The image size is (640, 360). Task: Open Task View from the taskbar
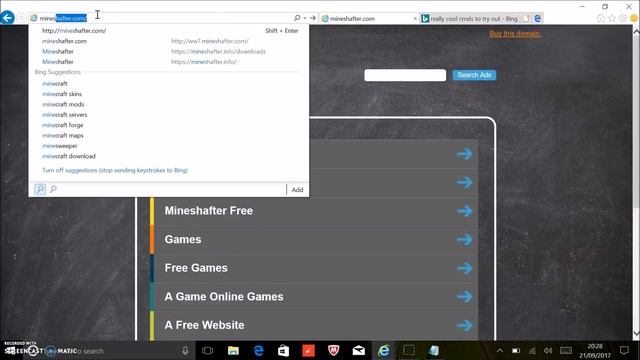[207, 351]
